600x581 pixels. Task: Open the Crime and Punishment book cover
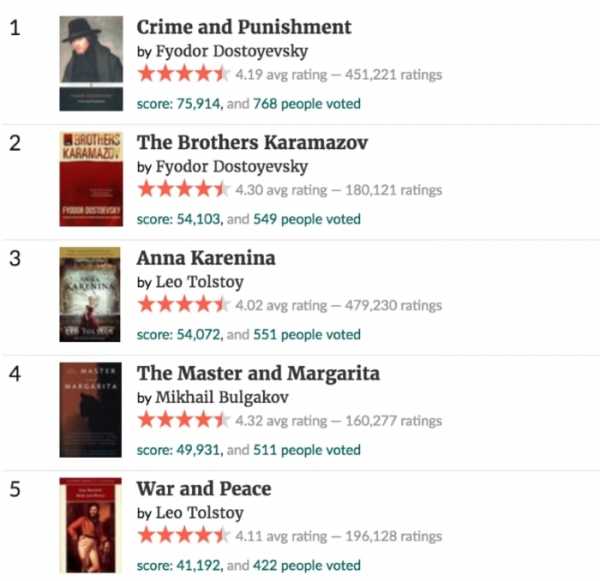click(x=91, y=63)
